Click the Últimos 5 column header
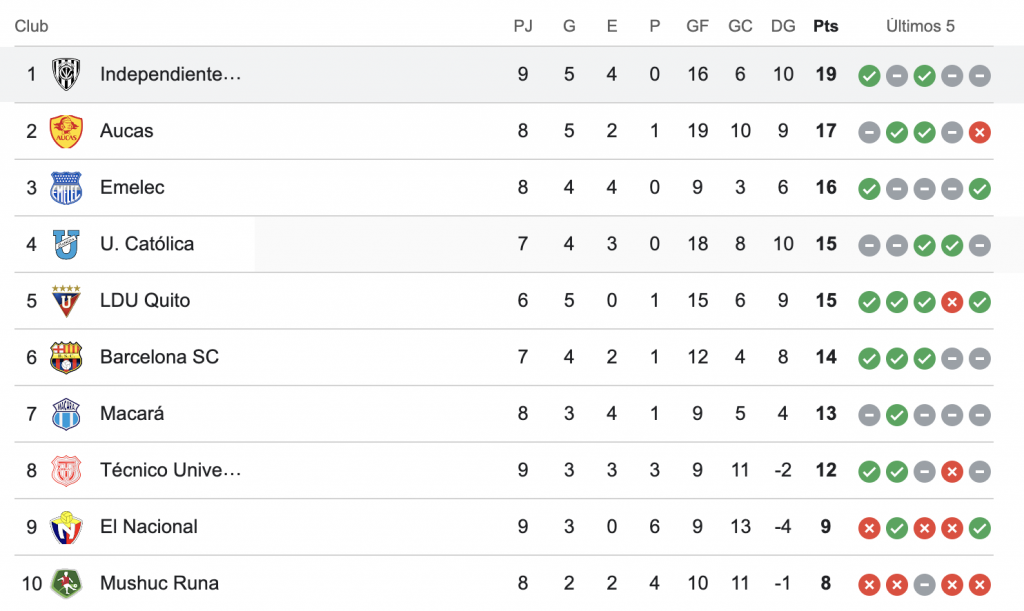The height and width of the screenshot is (611, 1024). (920, 26)
